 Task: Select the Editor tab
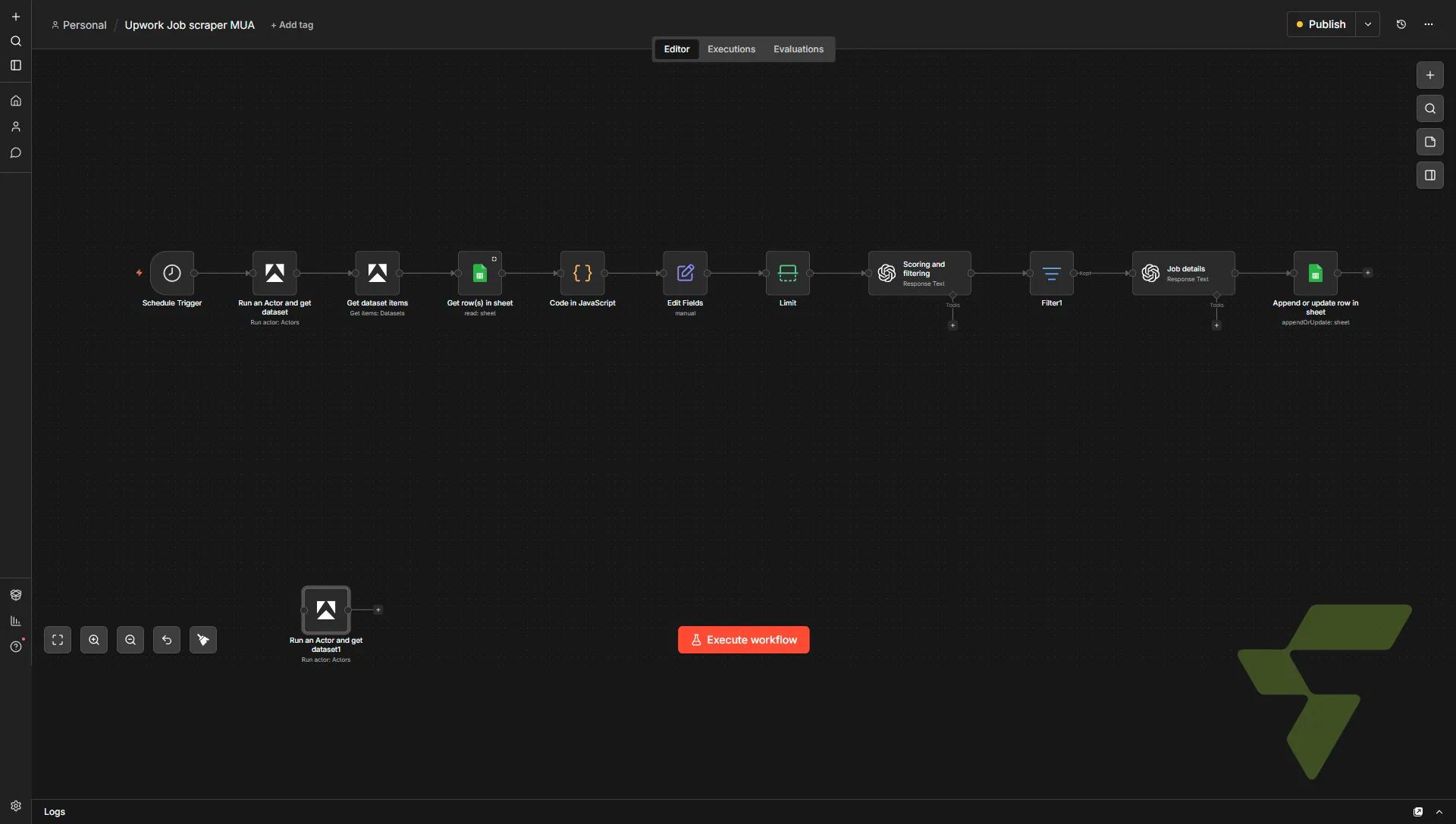pyautogui.click(x=676, y=49)
